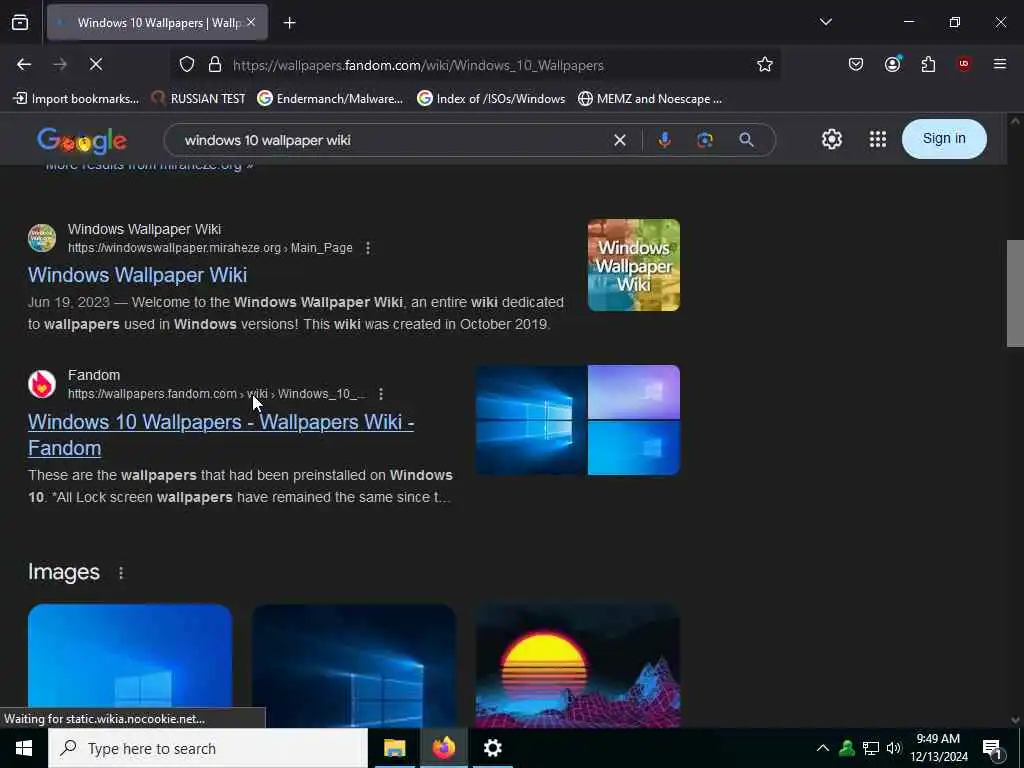Start voice search microphone
Screen dimensions: 1024x768
tap(664, 140)
